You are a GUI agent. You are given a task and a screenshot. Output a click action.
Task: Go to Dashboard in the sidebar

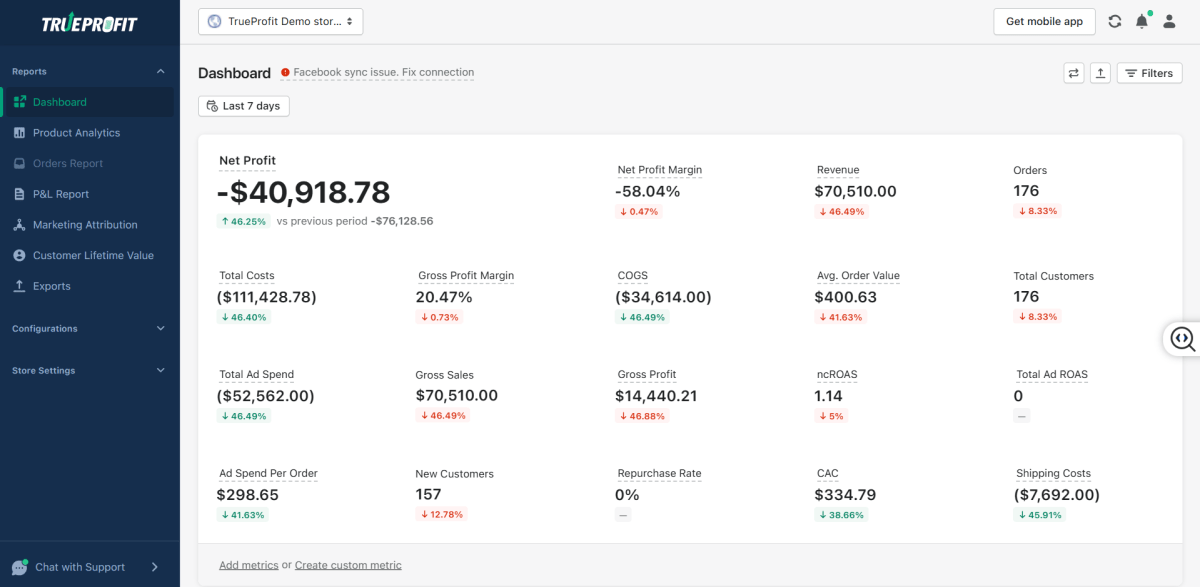click(88, 102)
